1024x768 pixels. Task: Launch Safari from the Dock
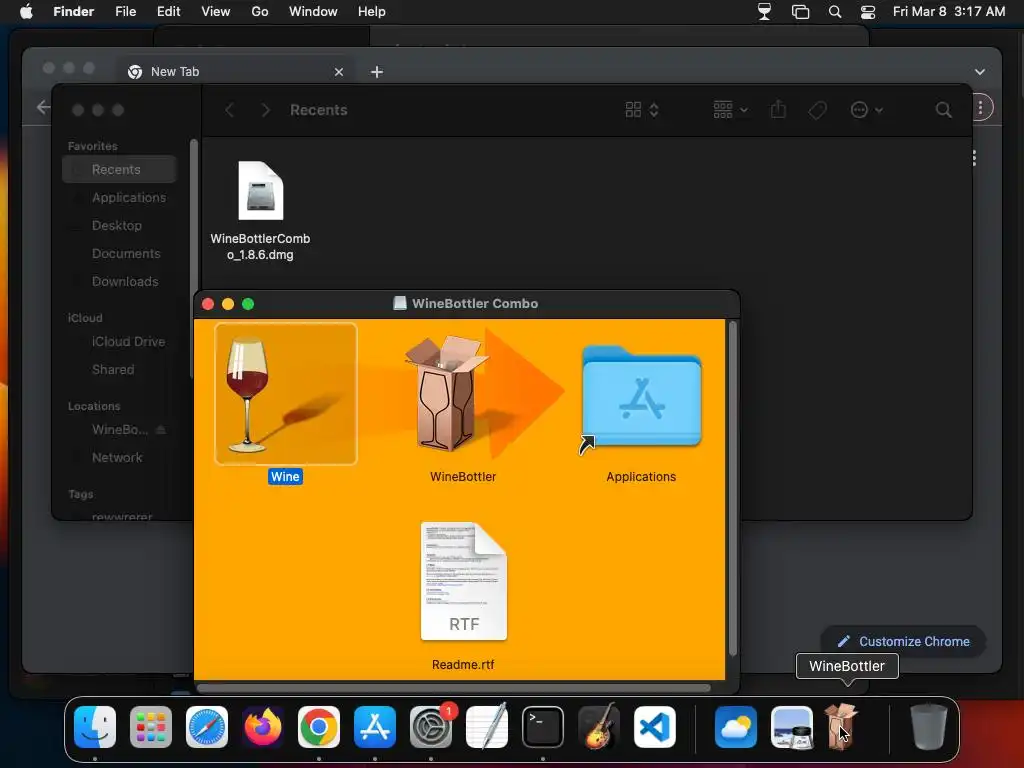(207, 727)
